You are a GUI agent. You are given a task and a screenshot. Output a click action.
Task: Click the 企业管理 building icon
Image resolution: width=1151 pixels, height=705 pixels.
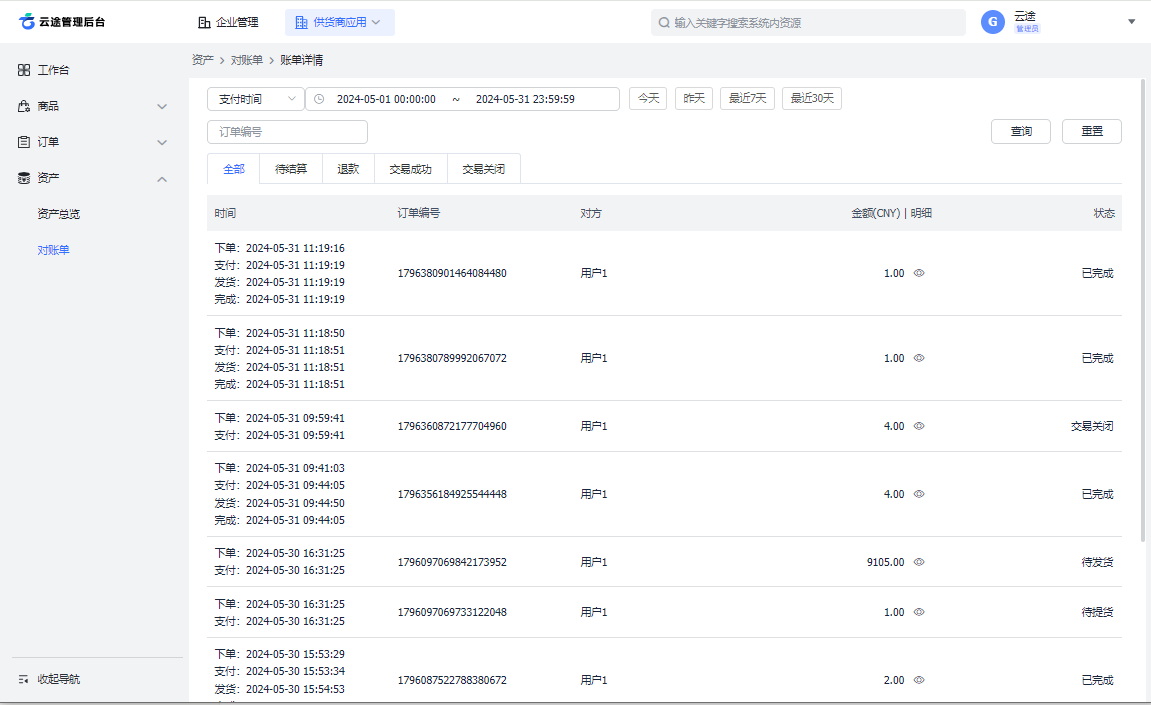(x=204, y=22)
